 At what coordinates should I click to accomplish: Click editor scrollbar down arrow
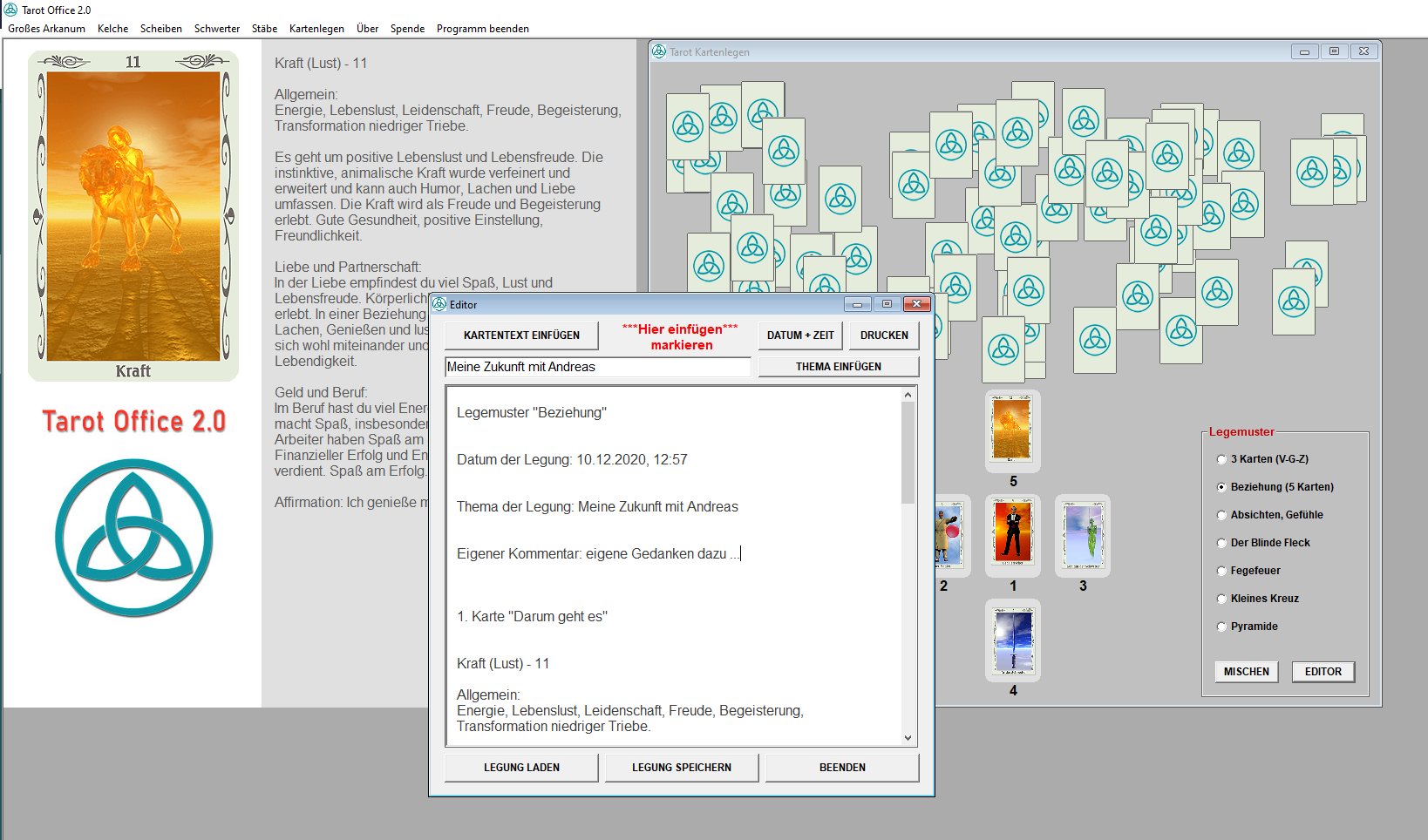[908, 738]
